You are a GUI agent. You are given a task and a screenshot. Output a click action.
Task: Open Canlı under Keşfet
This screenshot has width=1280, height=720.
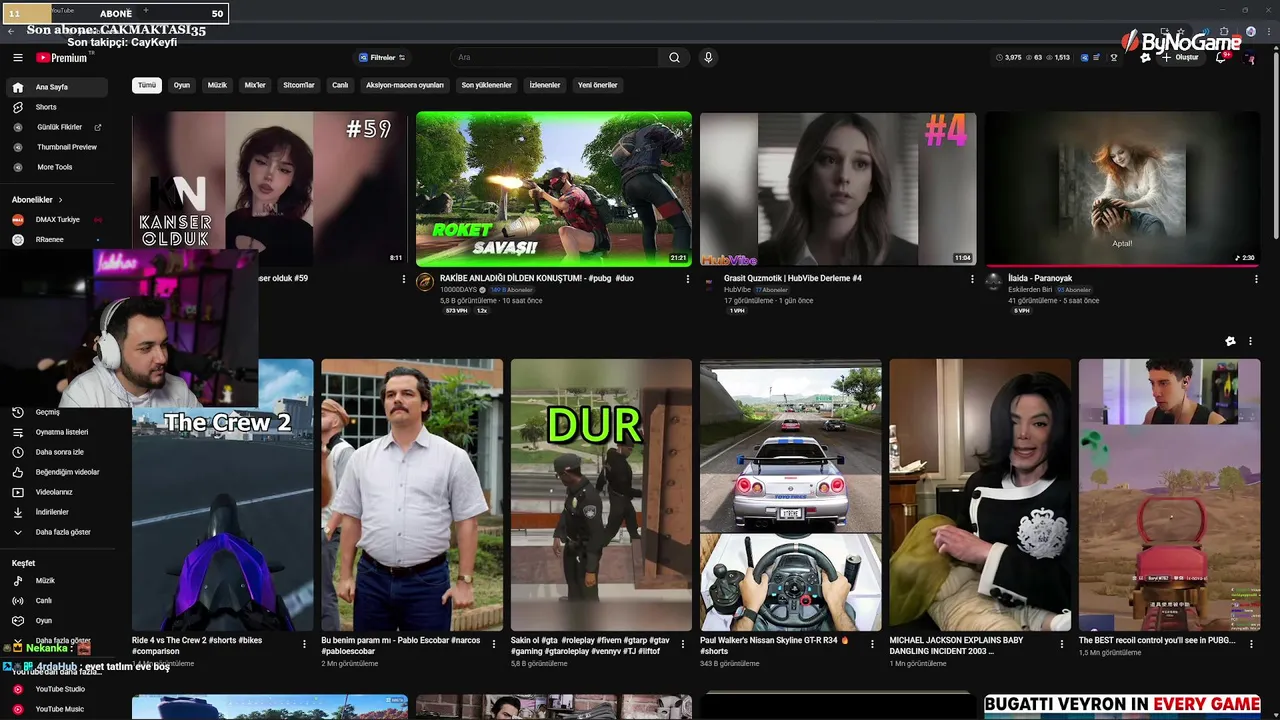pos(55,601)
